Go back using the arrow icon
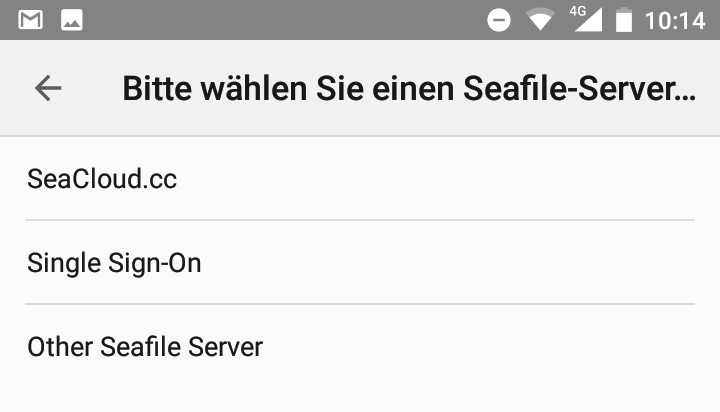This screenshot has height=412, width=720. [x=48, y=88]
